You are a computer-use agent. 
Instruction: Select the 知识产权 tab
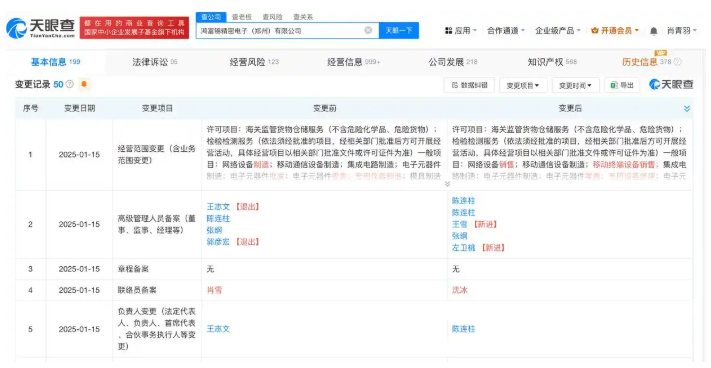point(552,62)
